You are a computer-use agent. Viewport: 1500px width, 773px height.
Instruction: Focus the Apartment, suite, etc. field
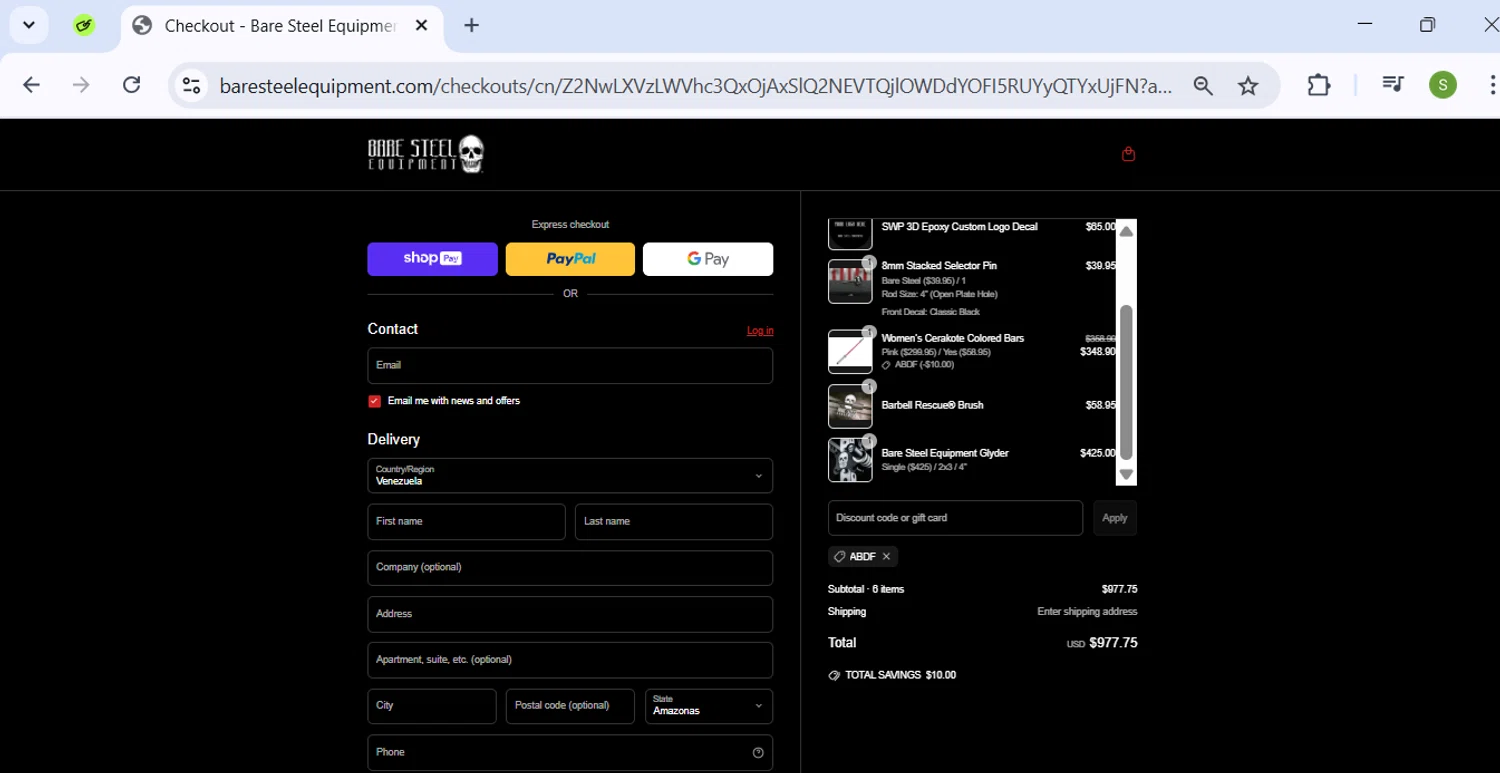click(570, 660)
